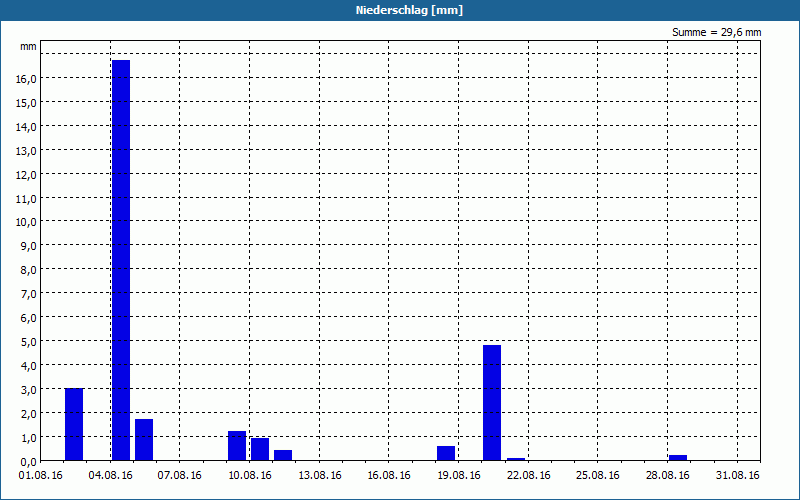Viewport: 800px width, 500px height.
Task: Select the '16,0' y-axis value
Action: (x=28, y=79)
